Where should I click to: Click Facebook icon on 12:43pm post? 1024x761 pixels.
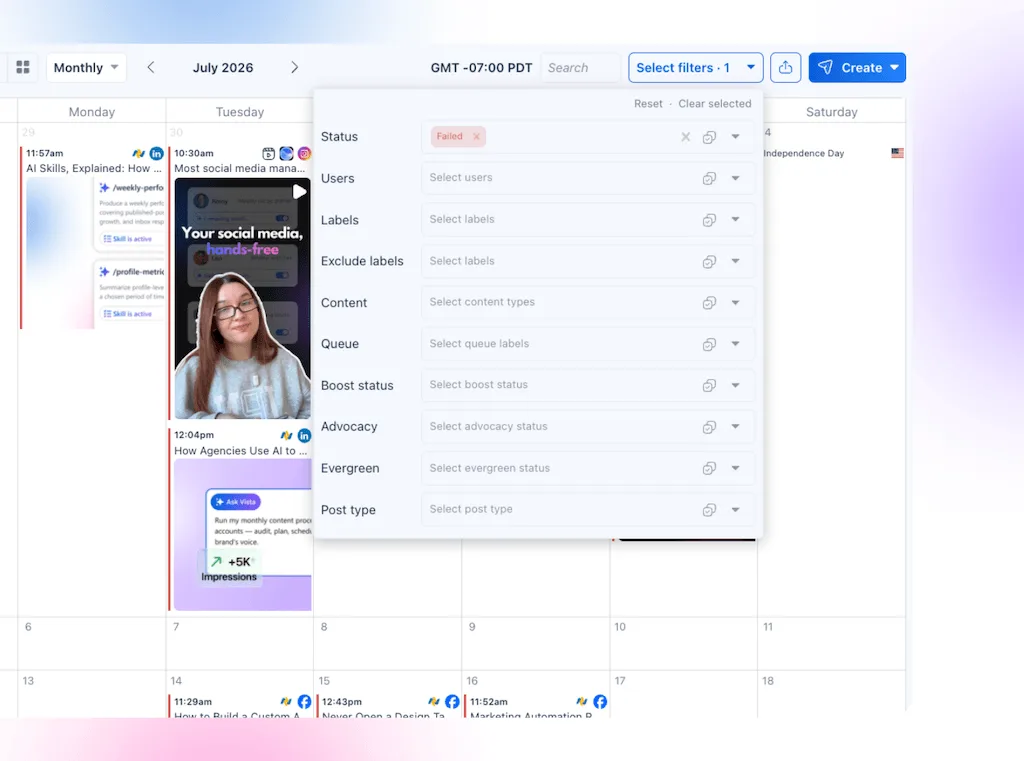(452, 702)
